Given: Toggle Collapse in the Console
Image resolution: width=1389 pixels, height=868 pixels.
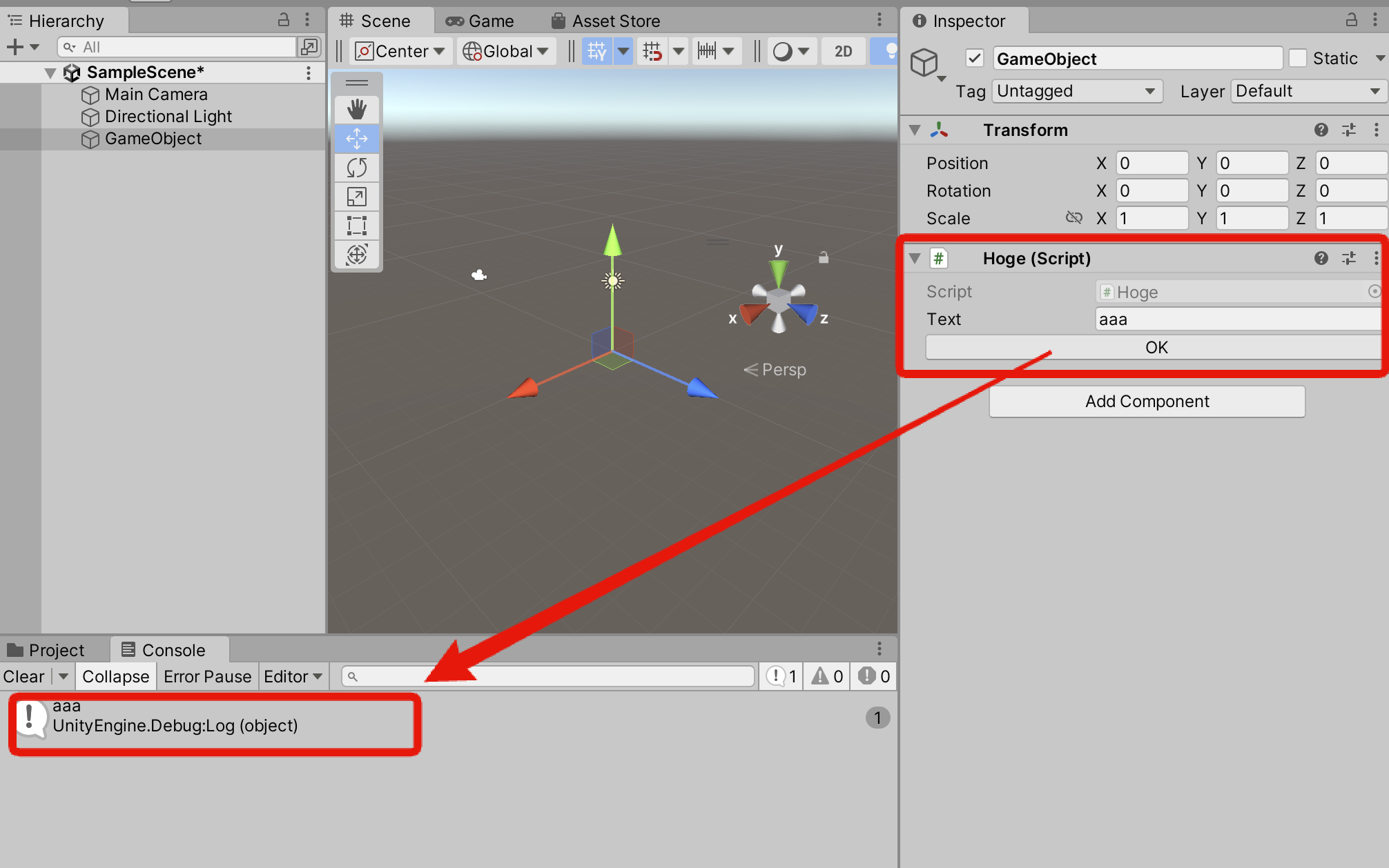Looking at the screenshot, I should click(x=115, y=676).
